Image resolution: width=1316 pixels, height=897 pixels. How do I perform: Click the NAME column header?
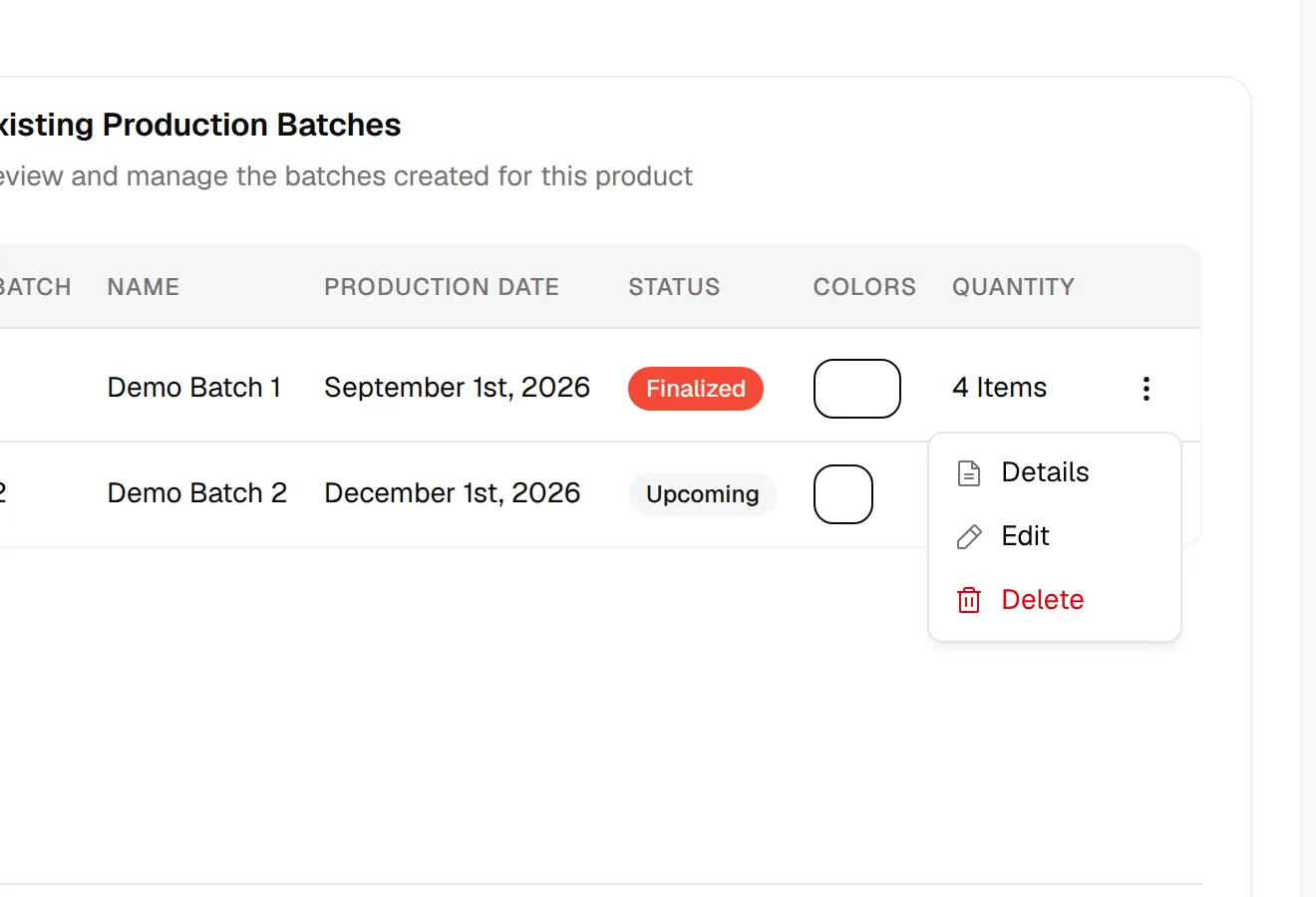tap(144, 287)
